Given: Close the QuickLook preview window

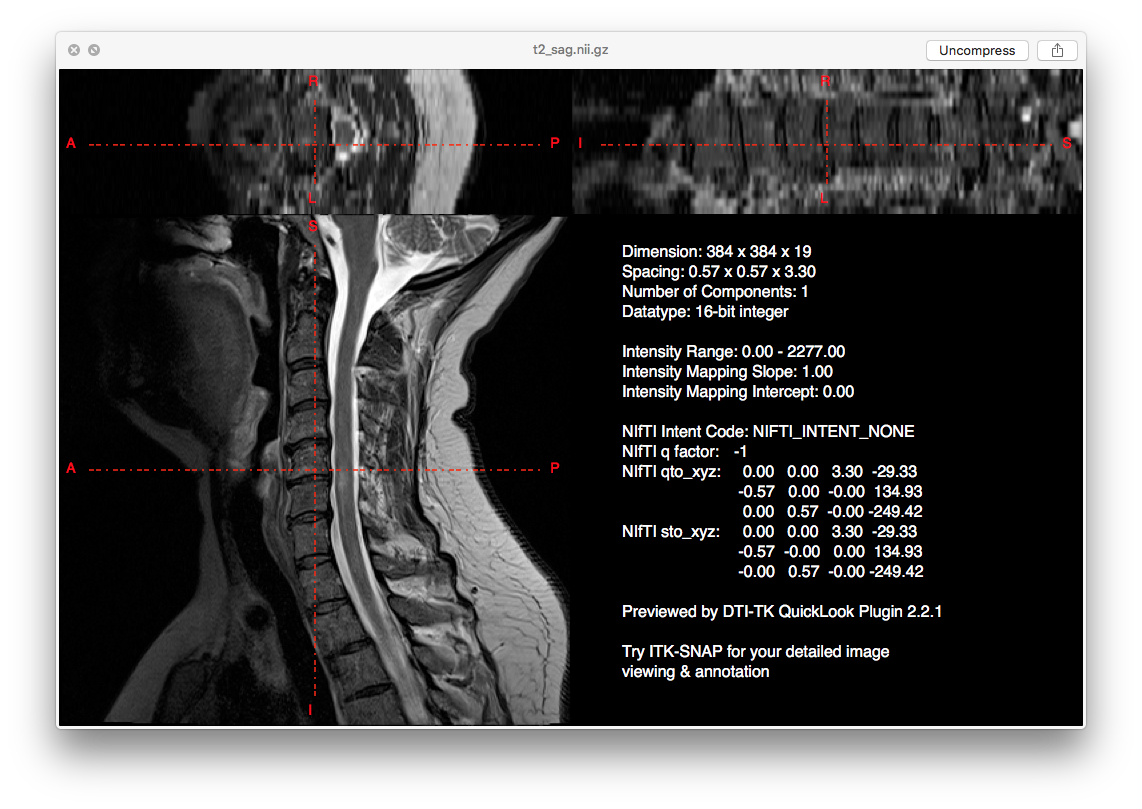Looking at the screenshot, I should 74,49.
